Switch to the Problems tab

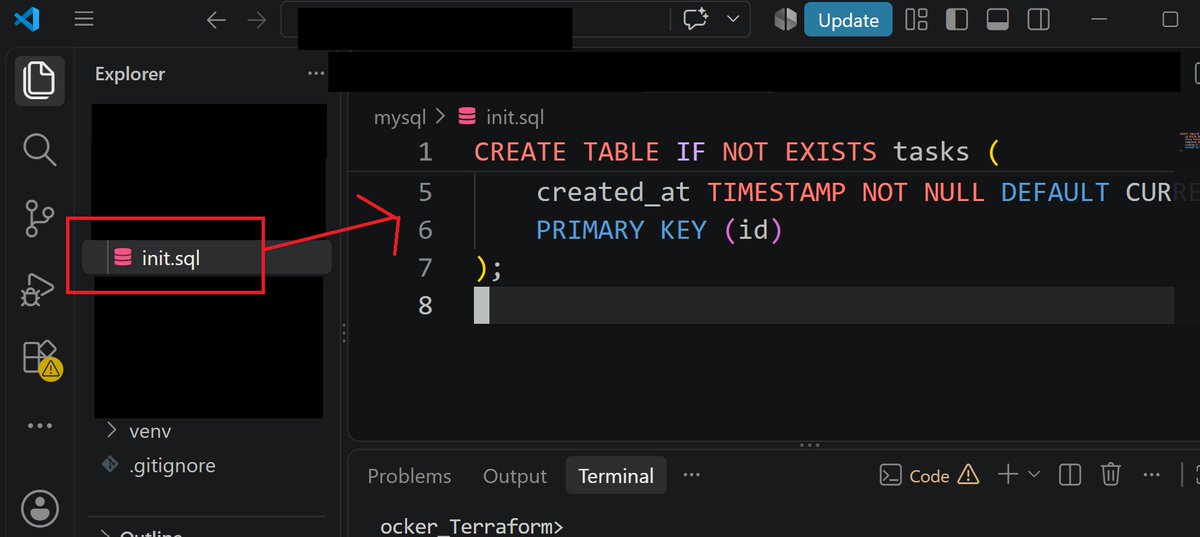pyautogui.click(x=409, y=476)
